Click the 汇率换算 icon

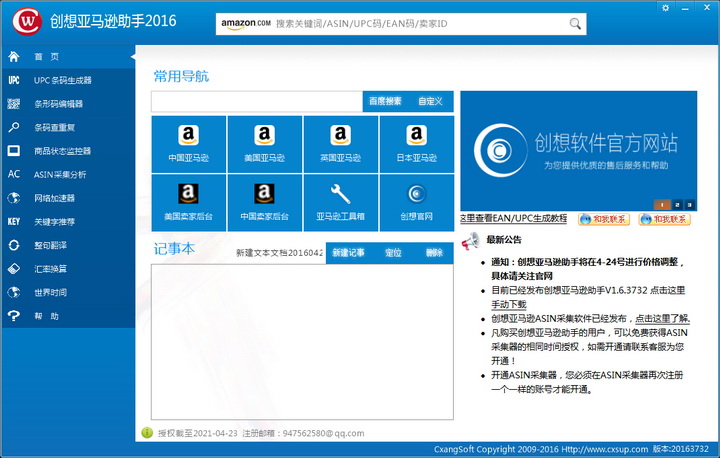[14, 268]
